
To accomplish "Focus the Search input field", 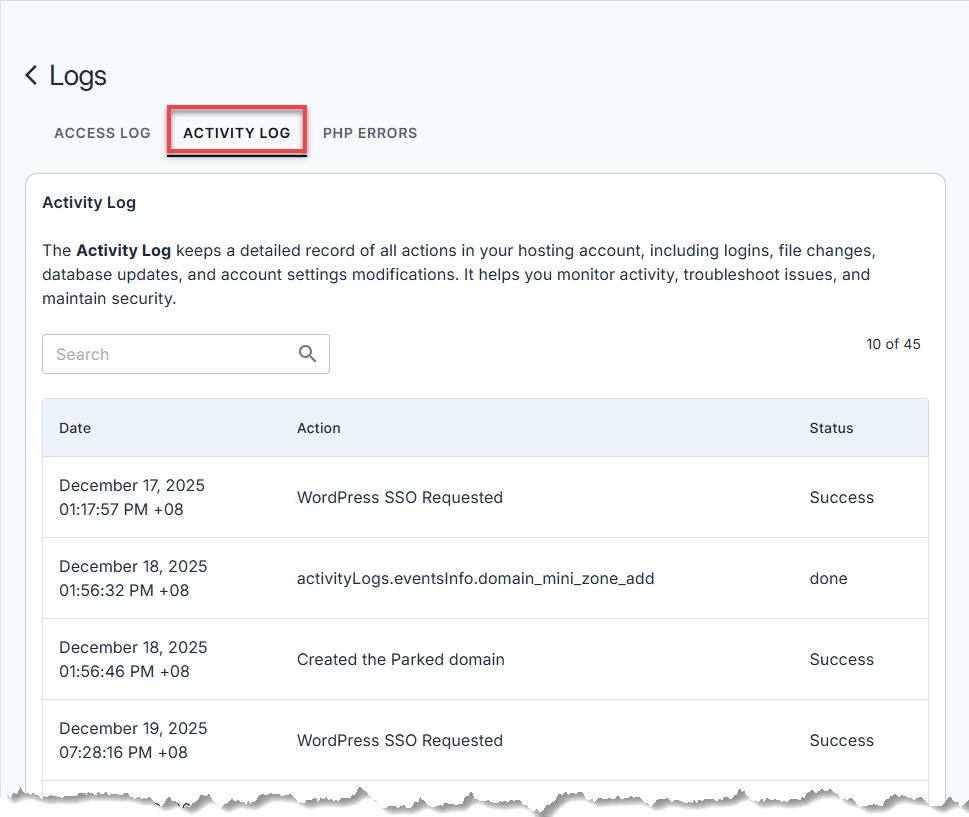I will click(168, 354).
